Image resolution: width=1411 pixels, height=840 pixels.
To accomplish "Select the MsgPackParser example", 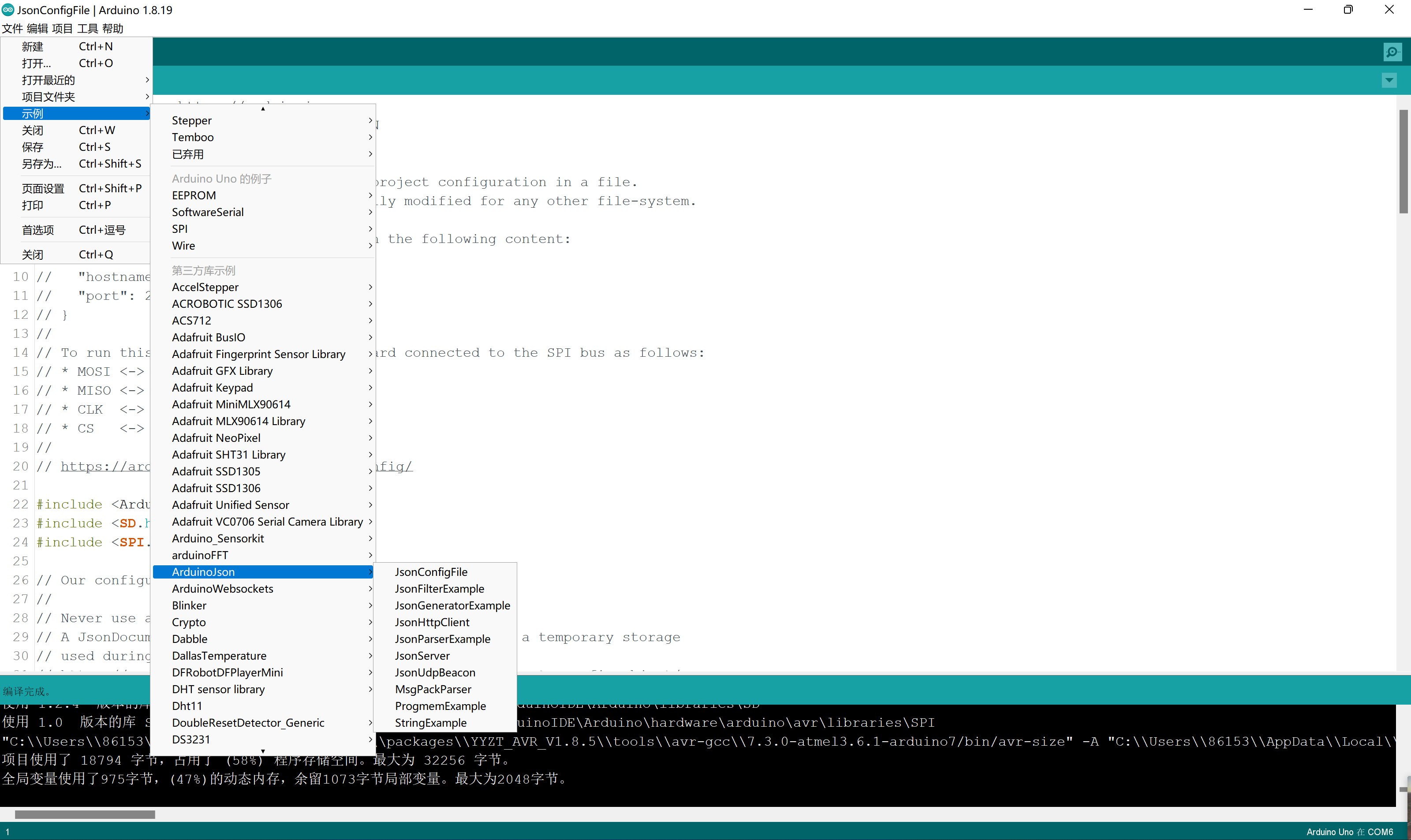I will 433,689.
